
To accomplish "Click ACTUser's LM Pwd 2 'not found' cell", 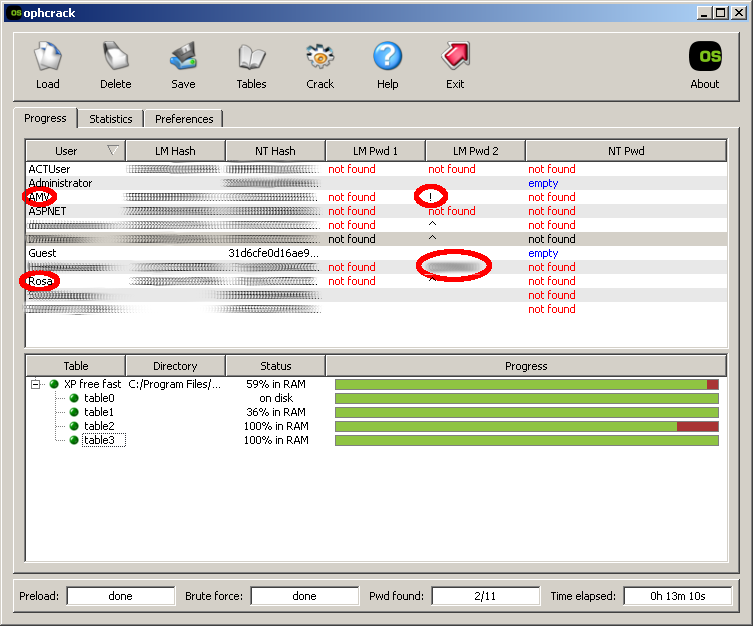I will pyautogui.click(x=451, y=169).
